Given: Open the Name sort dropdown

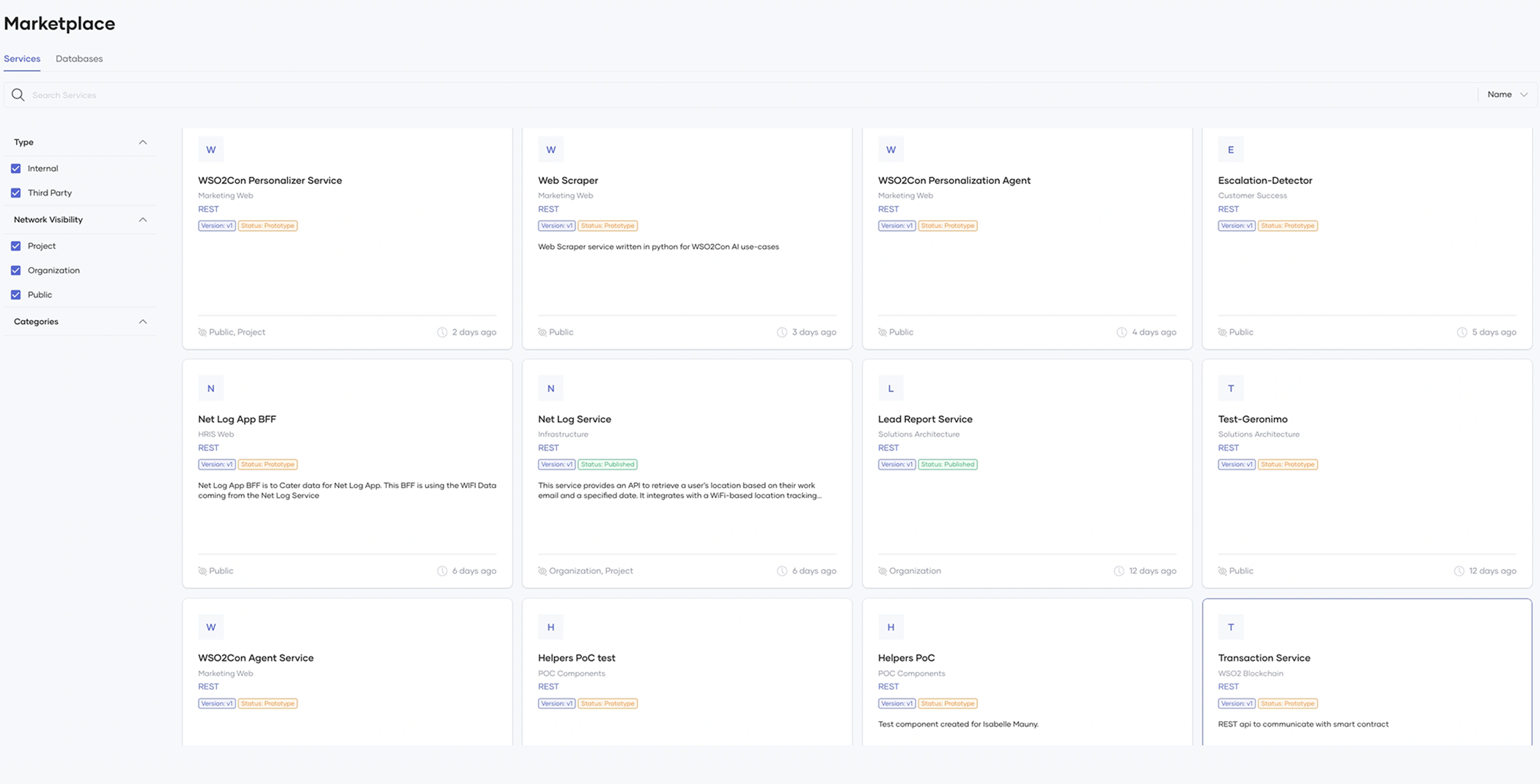Looking at the screenshot, I should click(x=1507, y=95).
